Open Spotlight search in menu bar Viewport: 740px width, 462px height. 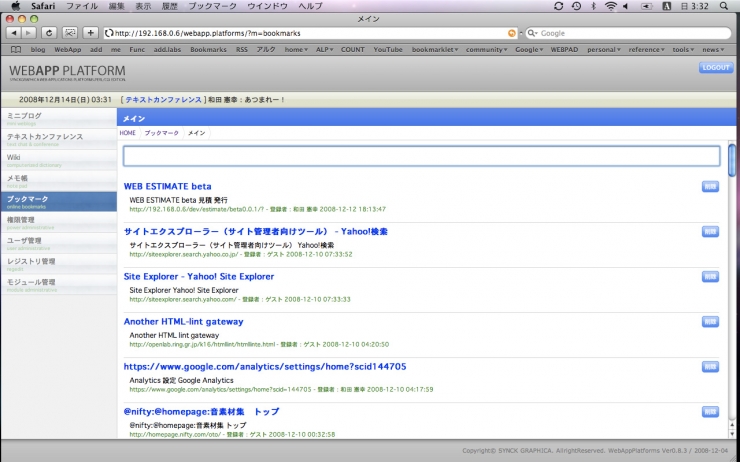click(724, 6)
